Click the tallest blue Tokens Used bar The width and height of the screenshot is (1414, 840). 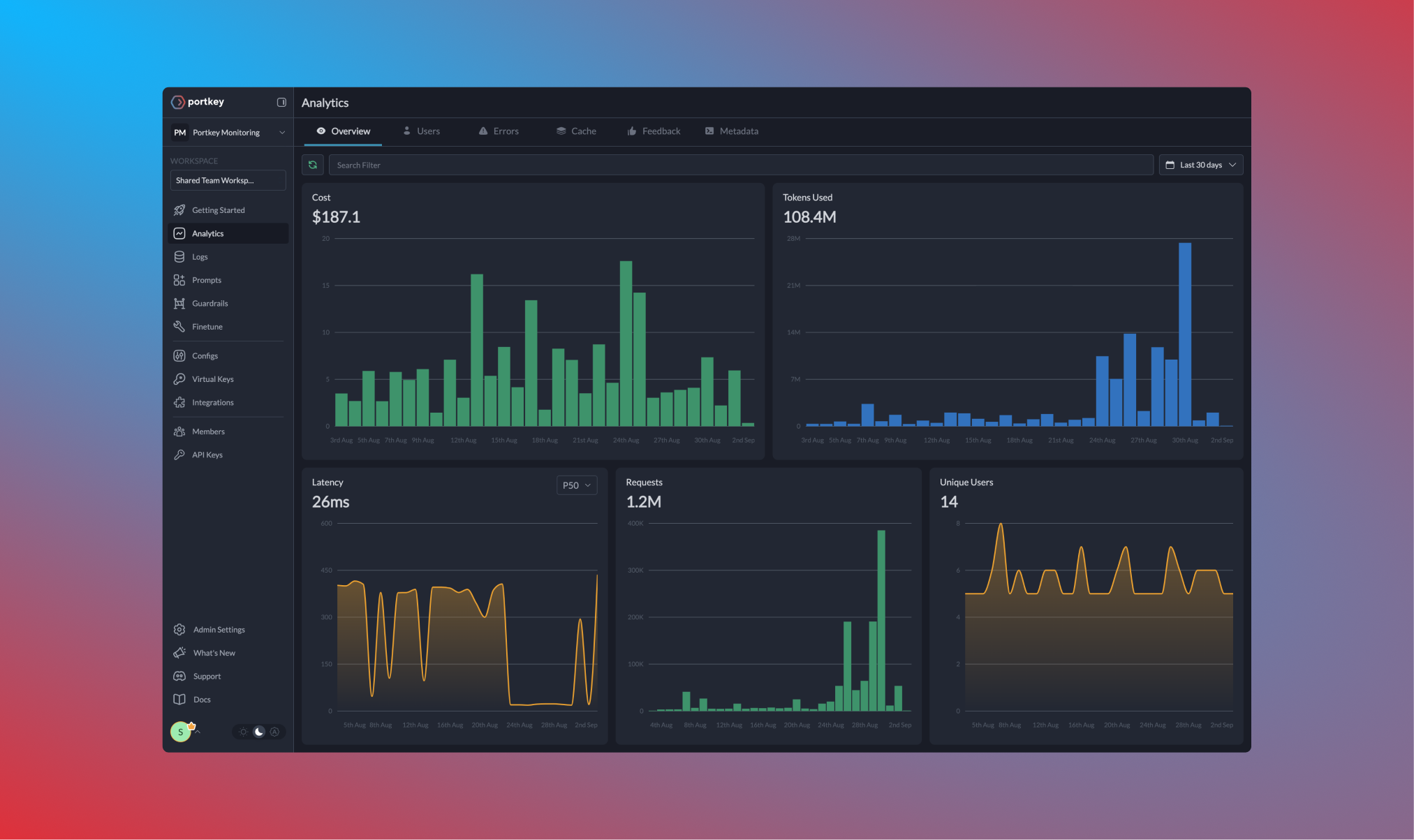tap(1184, 335)
